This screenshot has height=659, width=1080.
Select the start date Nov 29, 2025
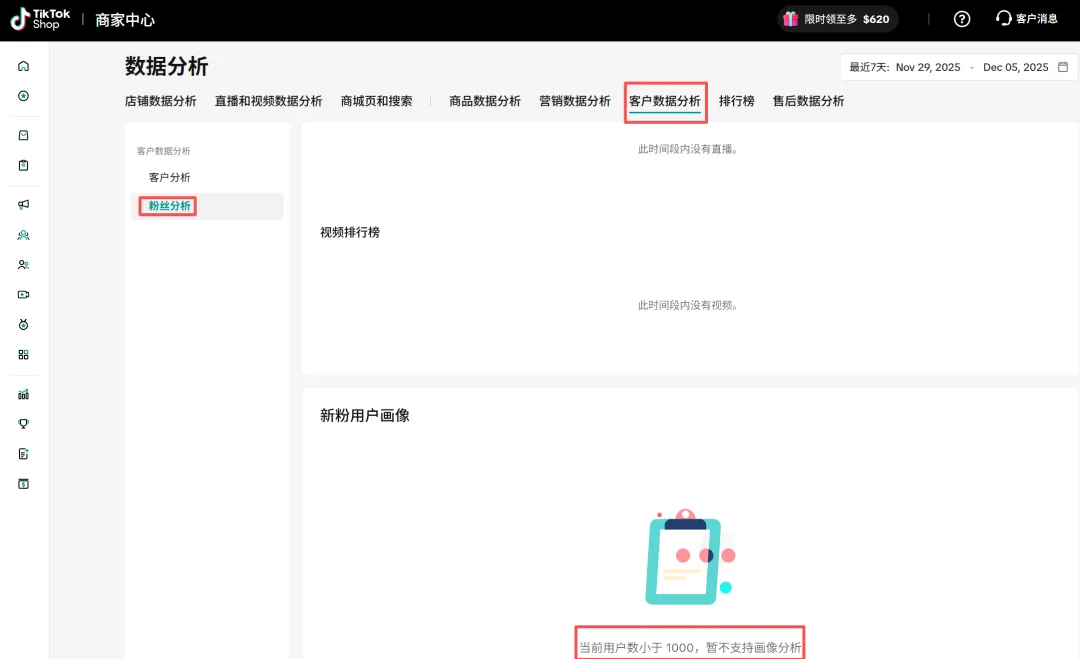(928, 67)
